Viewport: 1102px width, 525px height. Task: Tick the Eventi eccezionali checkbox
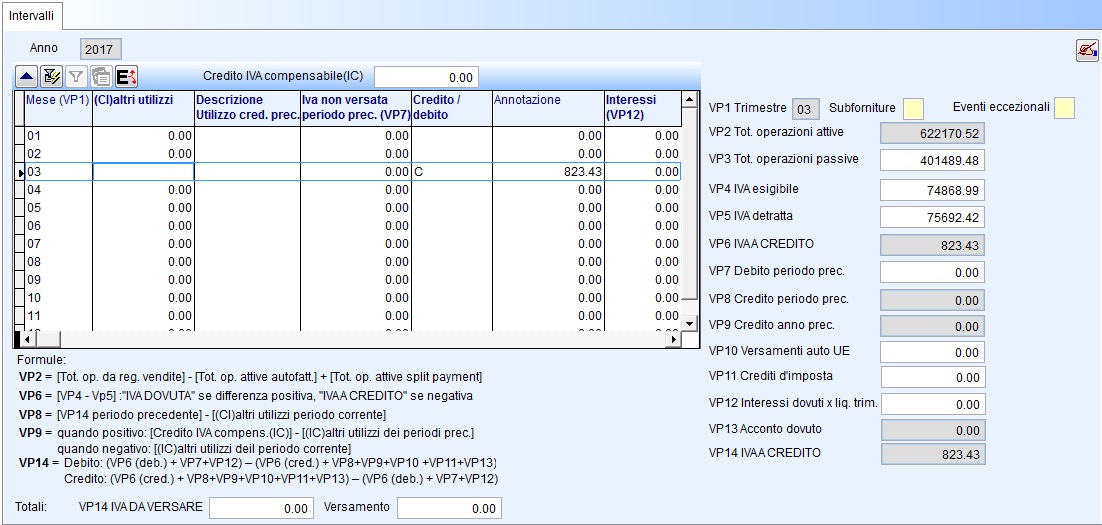1064,108
